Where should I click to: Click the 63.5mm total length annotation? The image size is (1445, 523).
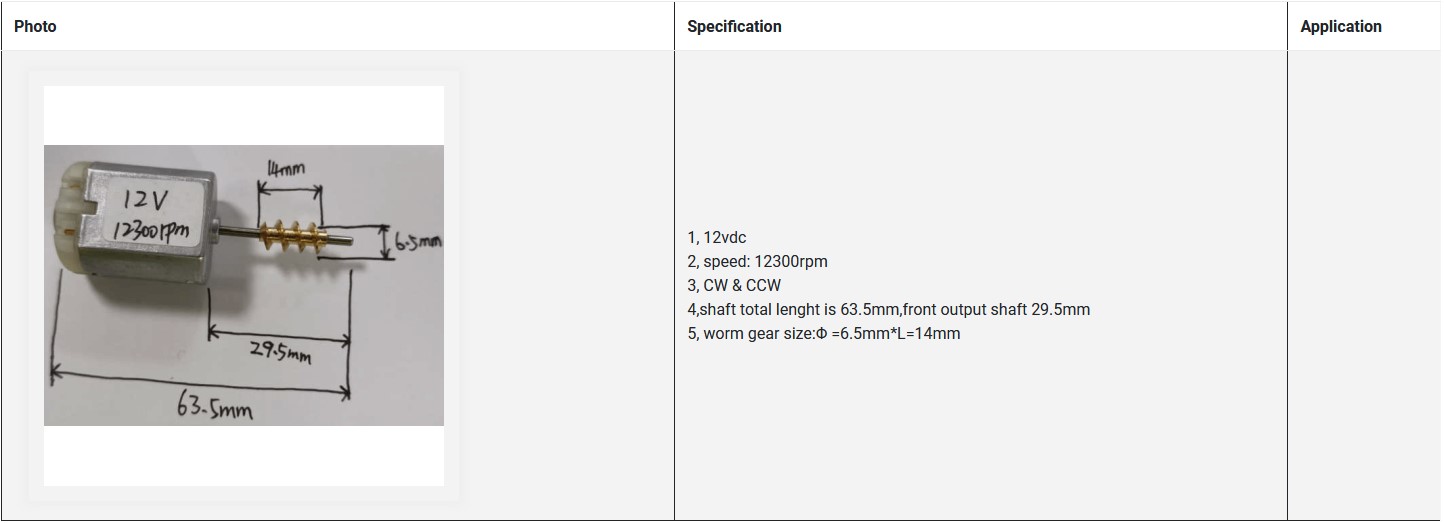point(215,407)
